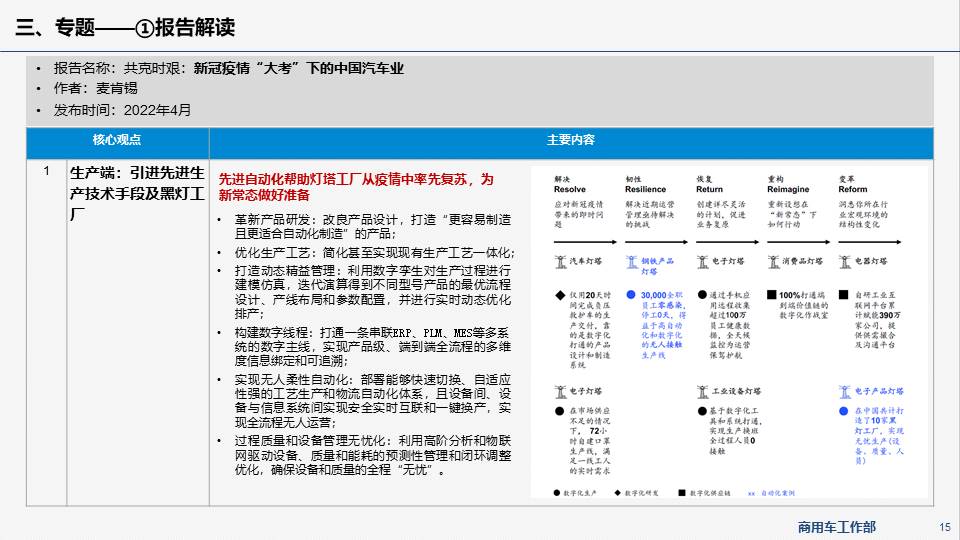
Task: Click the red heading 先进自动化帮助灯塔工厂
Action: click(356, 187)
